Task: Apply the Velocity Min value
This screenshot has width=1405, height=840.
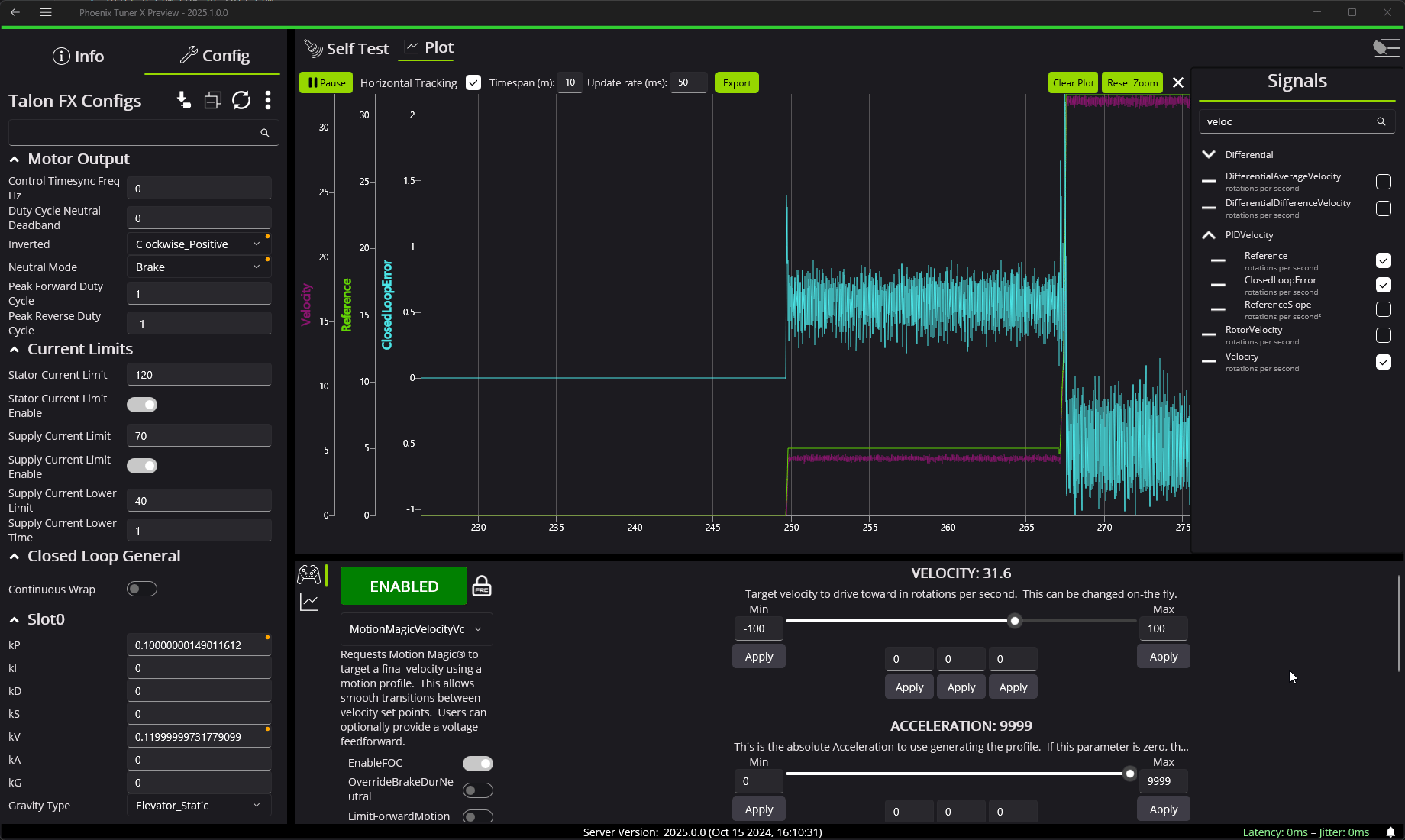Action: 759,657
